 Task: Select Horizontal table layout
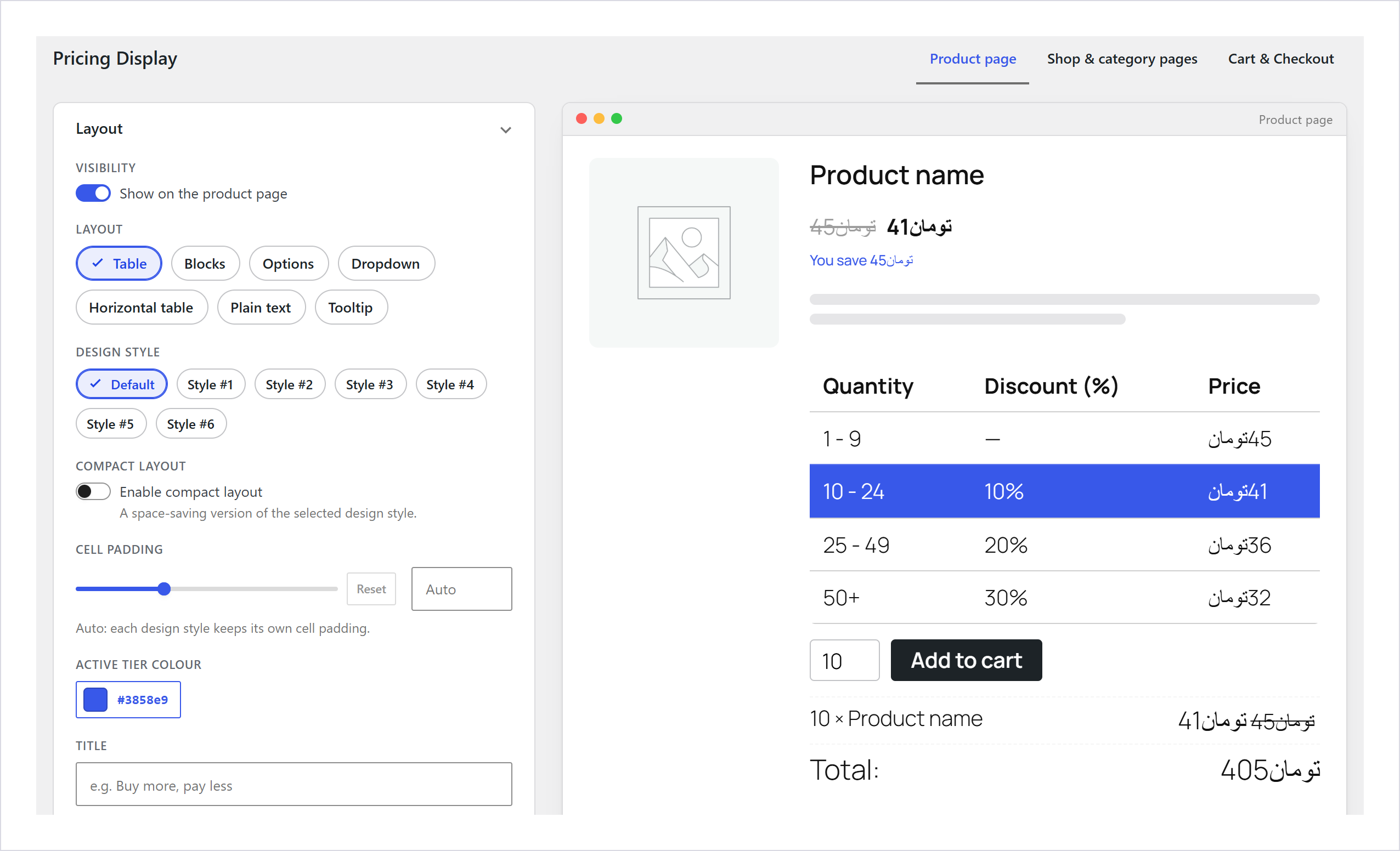tap(142, 308)
